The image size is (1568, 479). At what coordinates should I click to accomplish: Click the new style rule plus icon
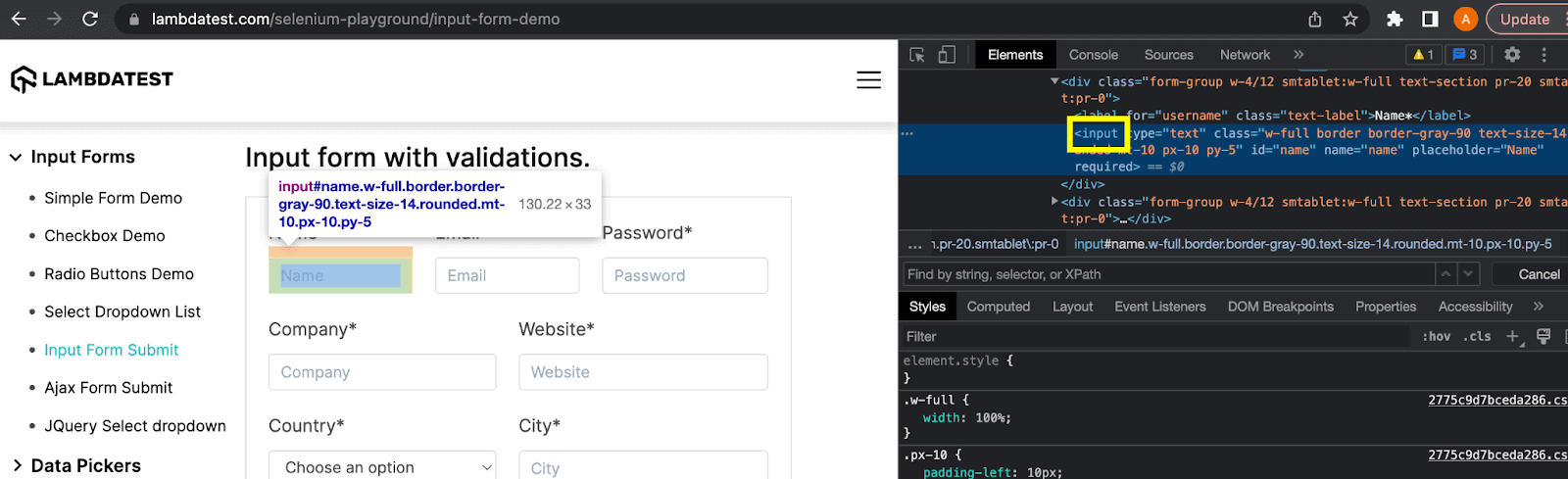click(1512, 336)
